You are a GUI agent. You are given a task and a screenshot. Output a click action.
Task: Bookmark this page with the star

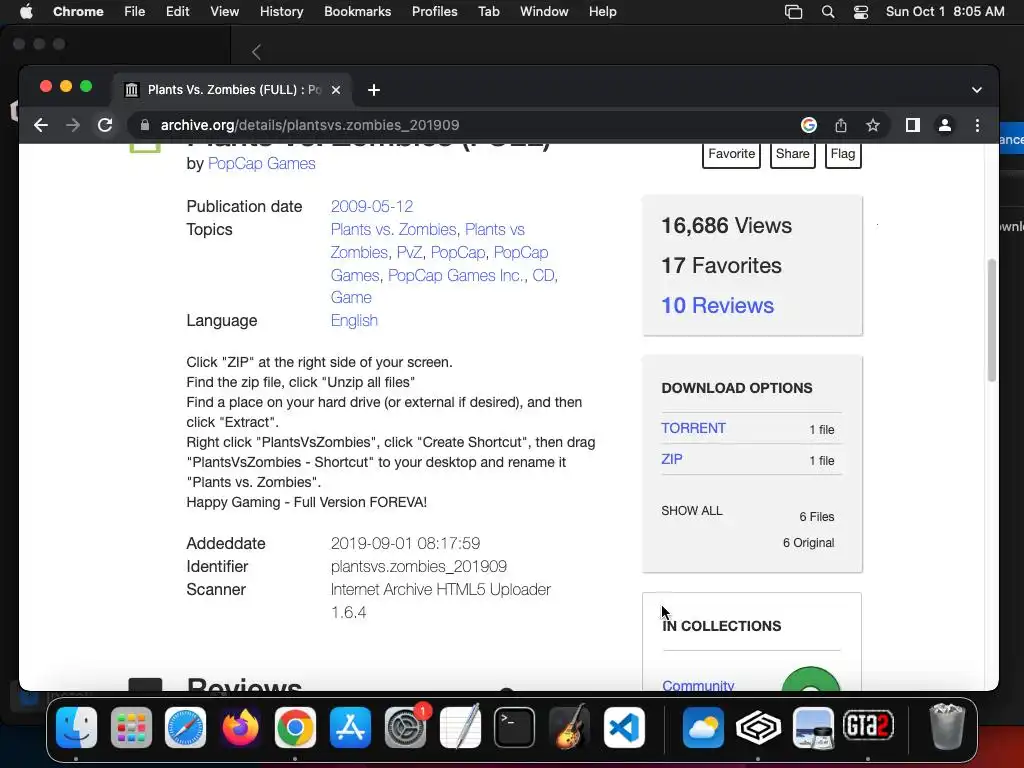coord(872,125)
